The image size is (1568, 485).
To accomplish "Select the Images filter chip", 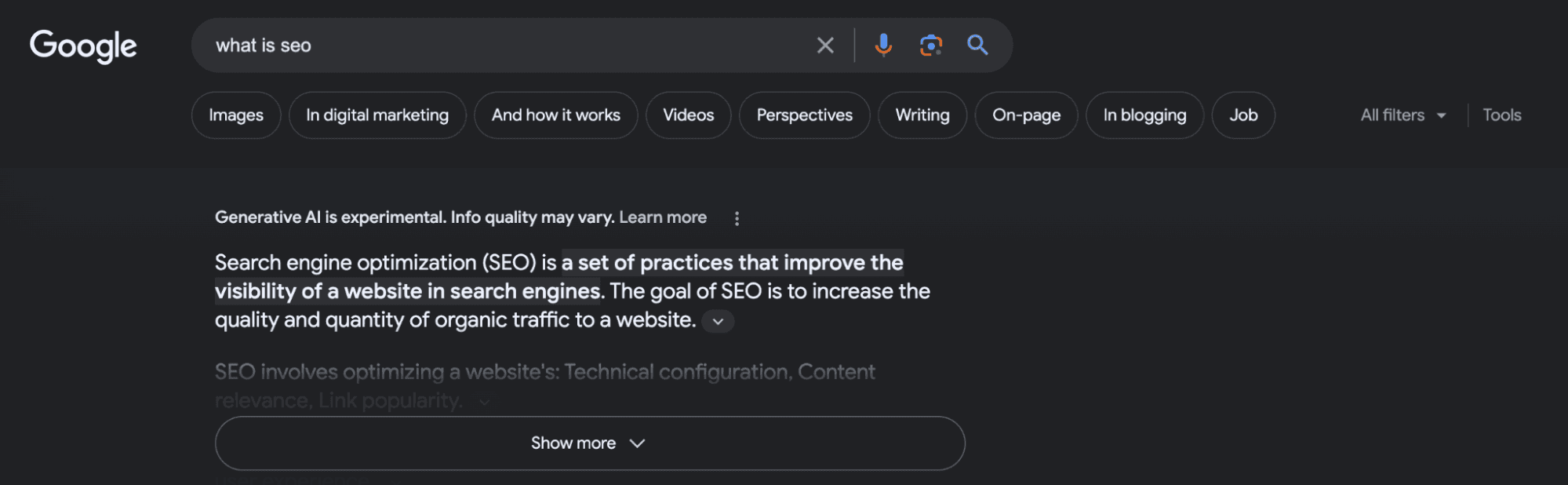I will 236,115.
